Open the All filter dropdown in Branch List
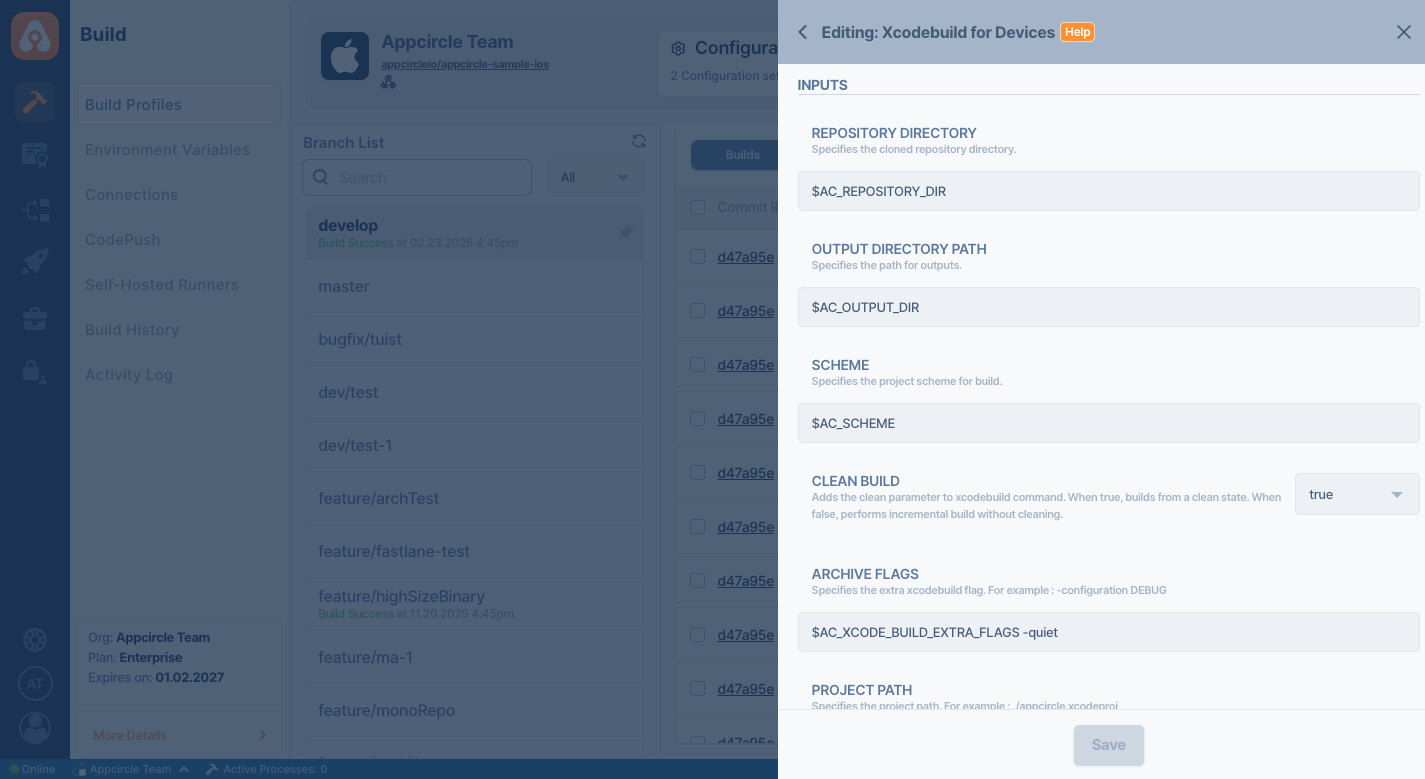1425x779 pixels. [594, 177]
